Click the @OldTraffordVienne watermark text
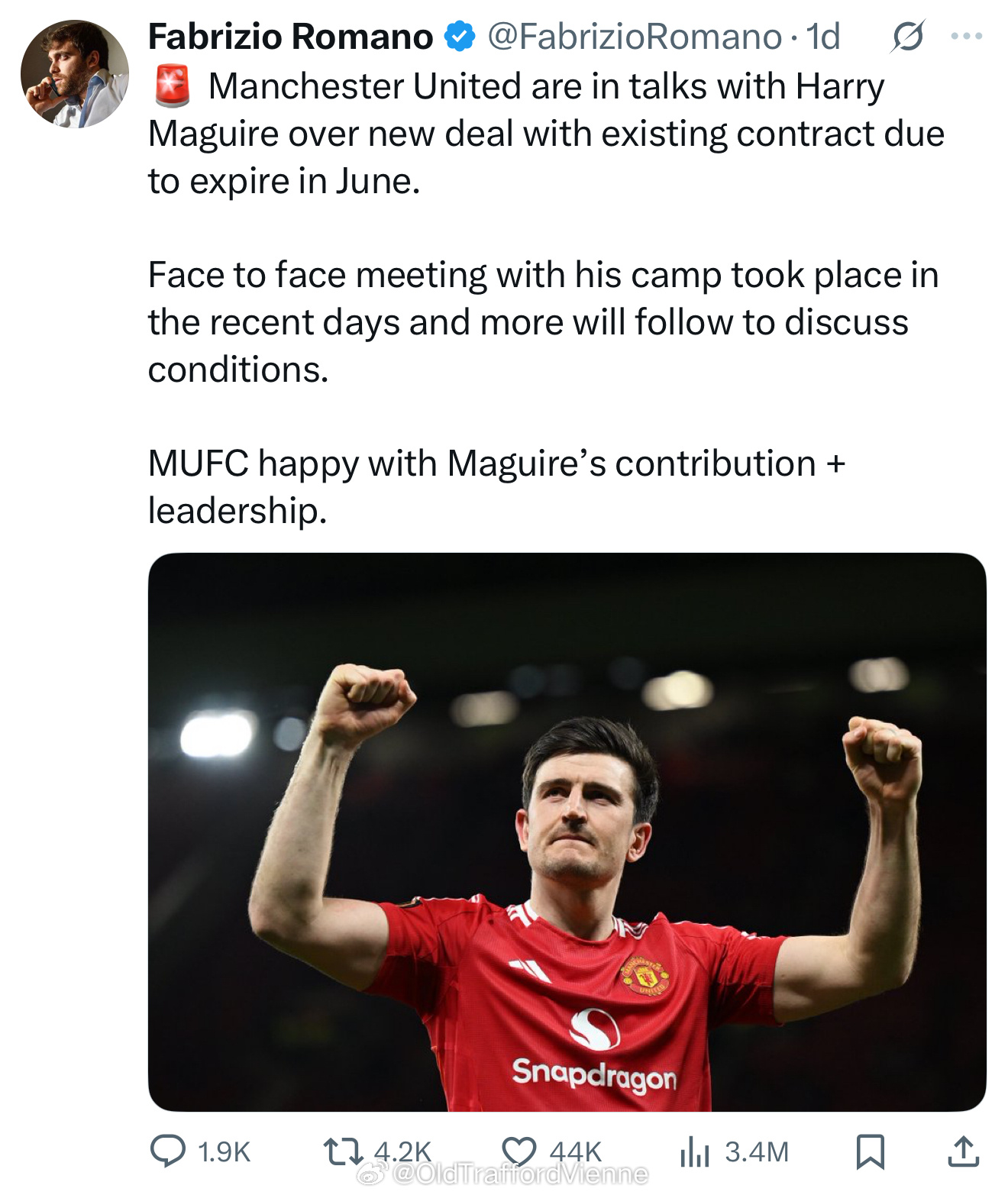Viewport: 1008px width, 1195px height. click(x=519, y=1174)
